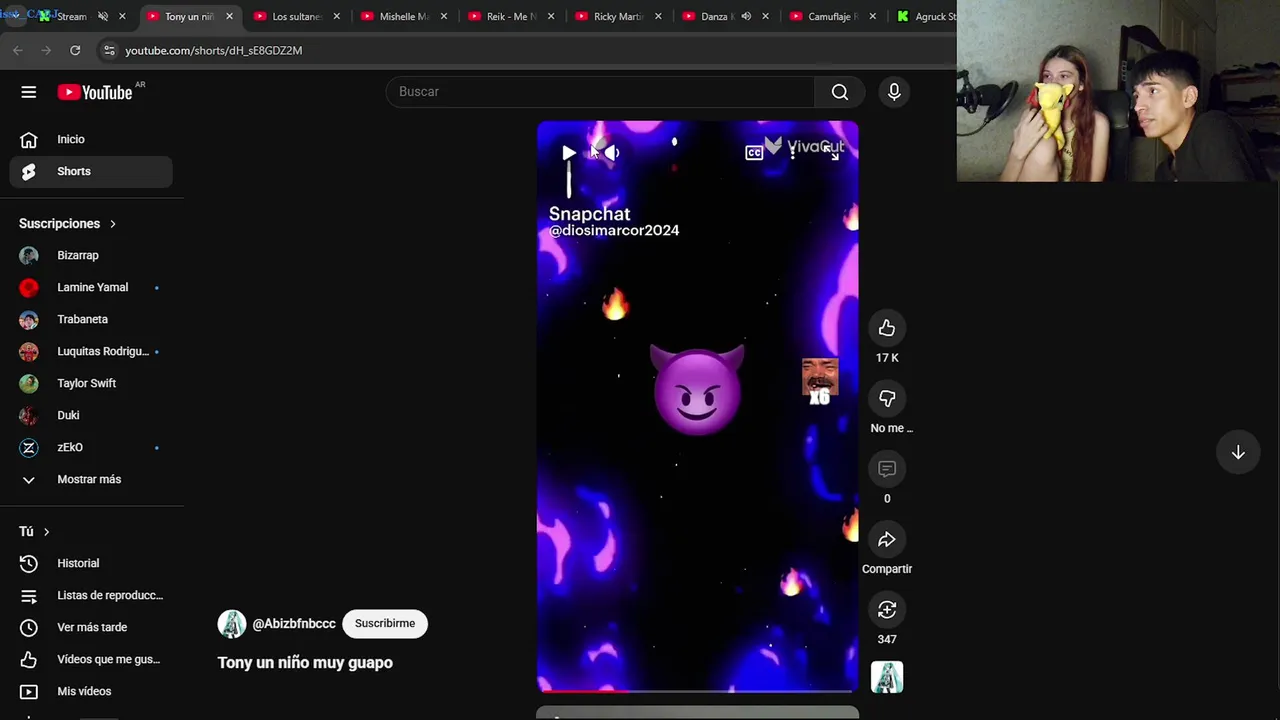Go forward in browser history

pyautogui.click(x=46, y=50)
